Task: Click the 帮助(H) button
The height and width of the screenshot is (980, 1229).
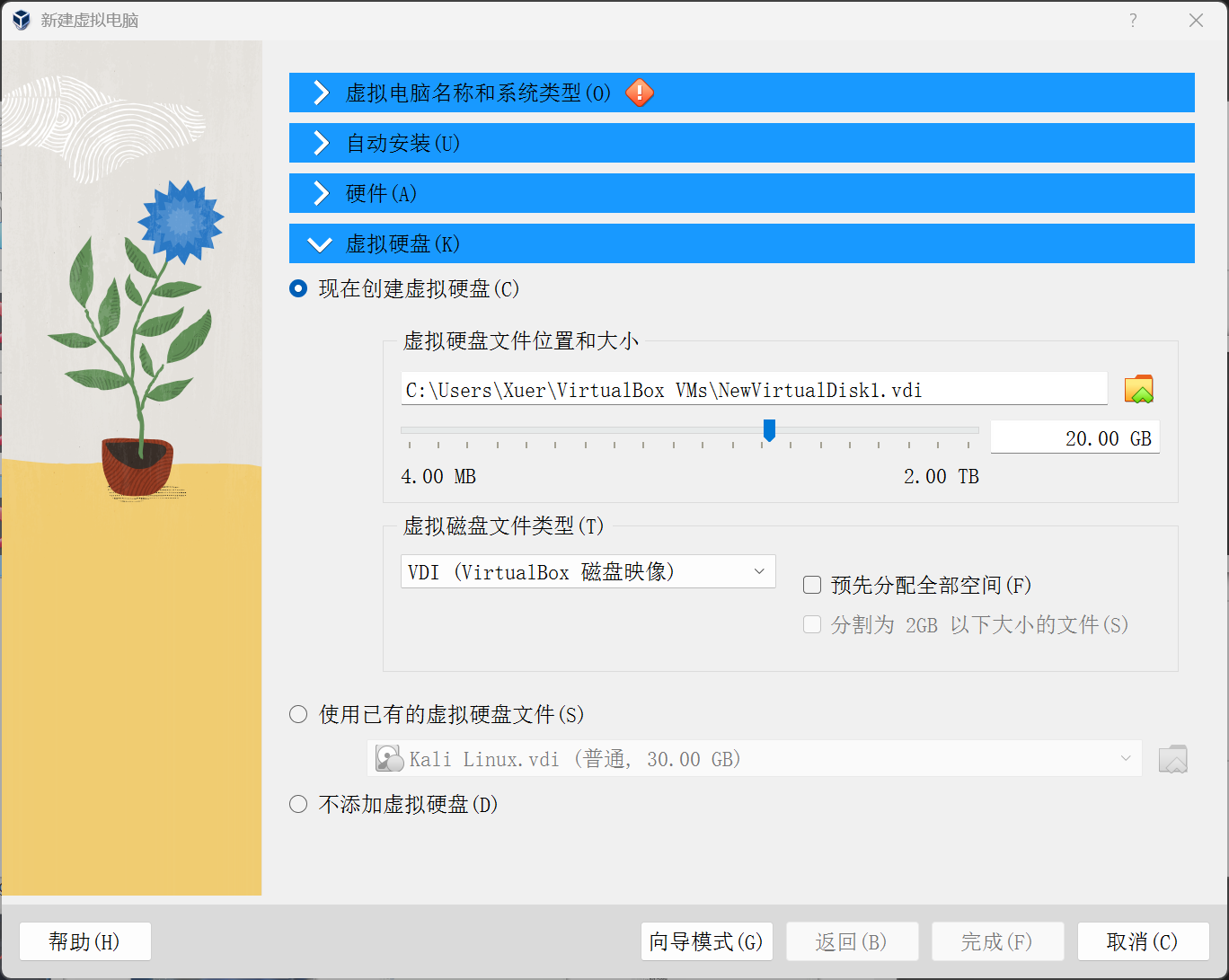Action: (x=84, y=941)
